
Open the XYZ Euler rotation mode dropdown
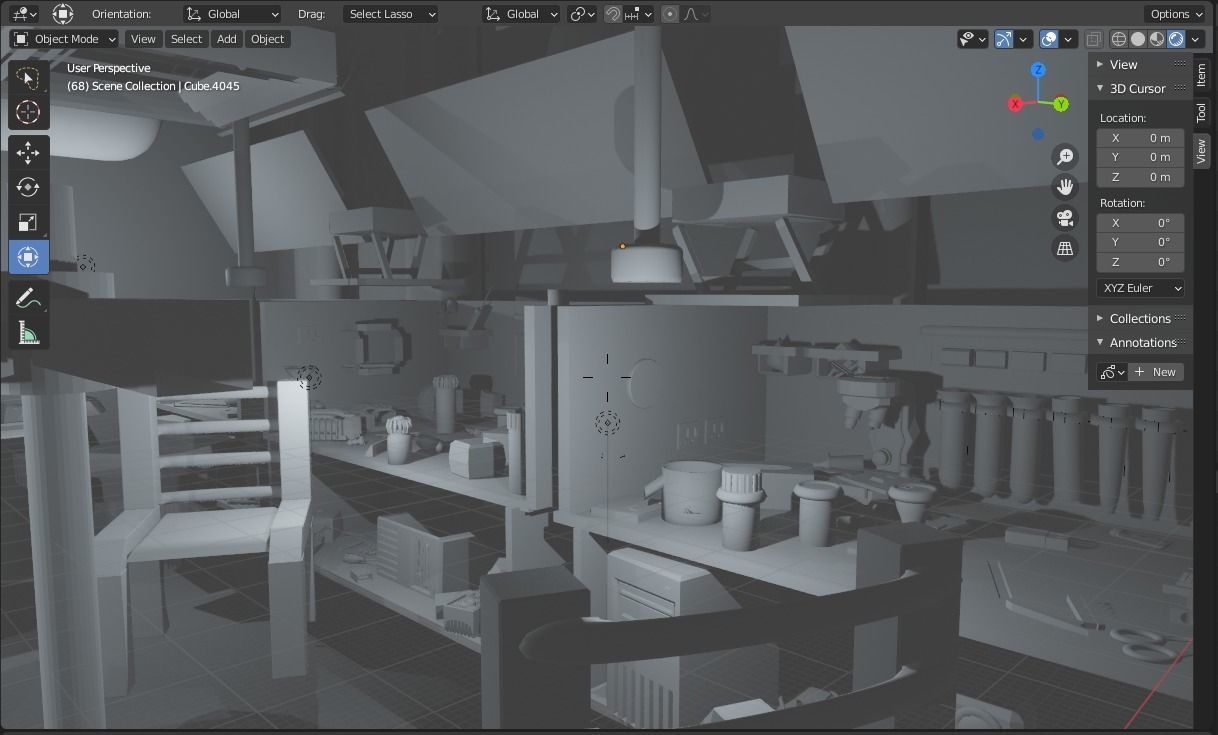pyautogui.click(x=1140, y=288)
